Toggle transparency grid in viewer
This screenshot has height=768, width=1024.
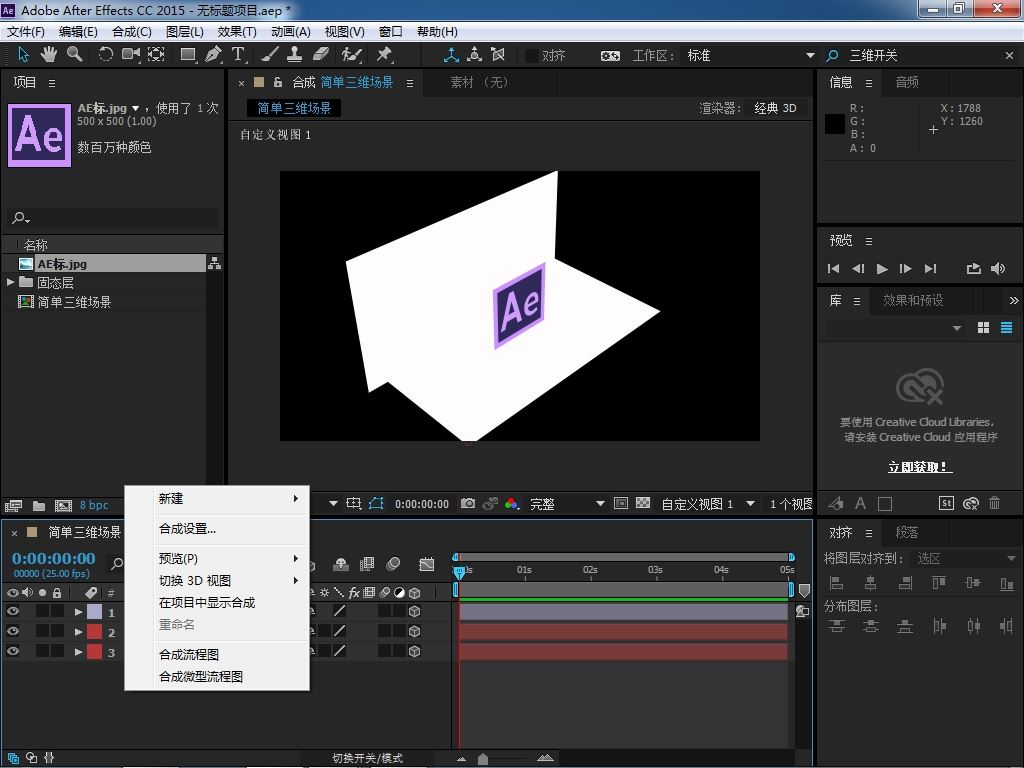643,504
